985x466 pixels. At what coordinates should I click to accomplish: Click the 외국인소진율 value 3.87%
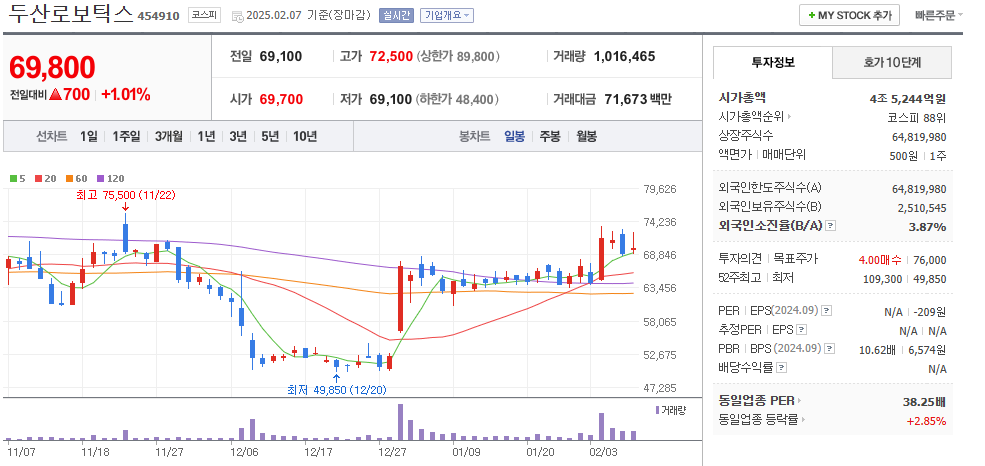coord(927,227)
